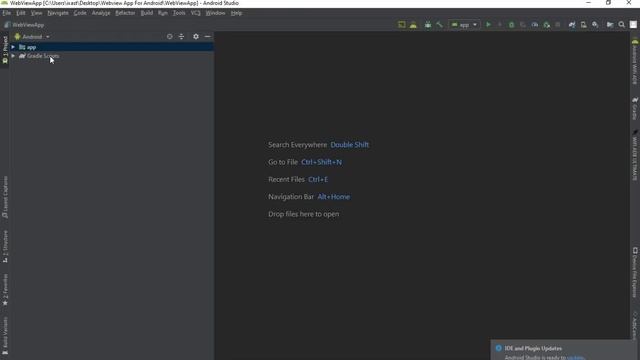Click the Collapse All icon in Project panel
The height and width of the screenshot is (360, 640).
coord(181,37)
